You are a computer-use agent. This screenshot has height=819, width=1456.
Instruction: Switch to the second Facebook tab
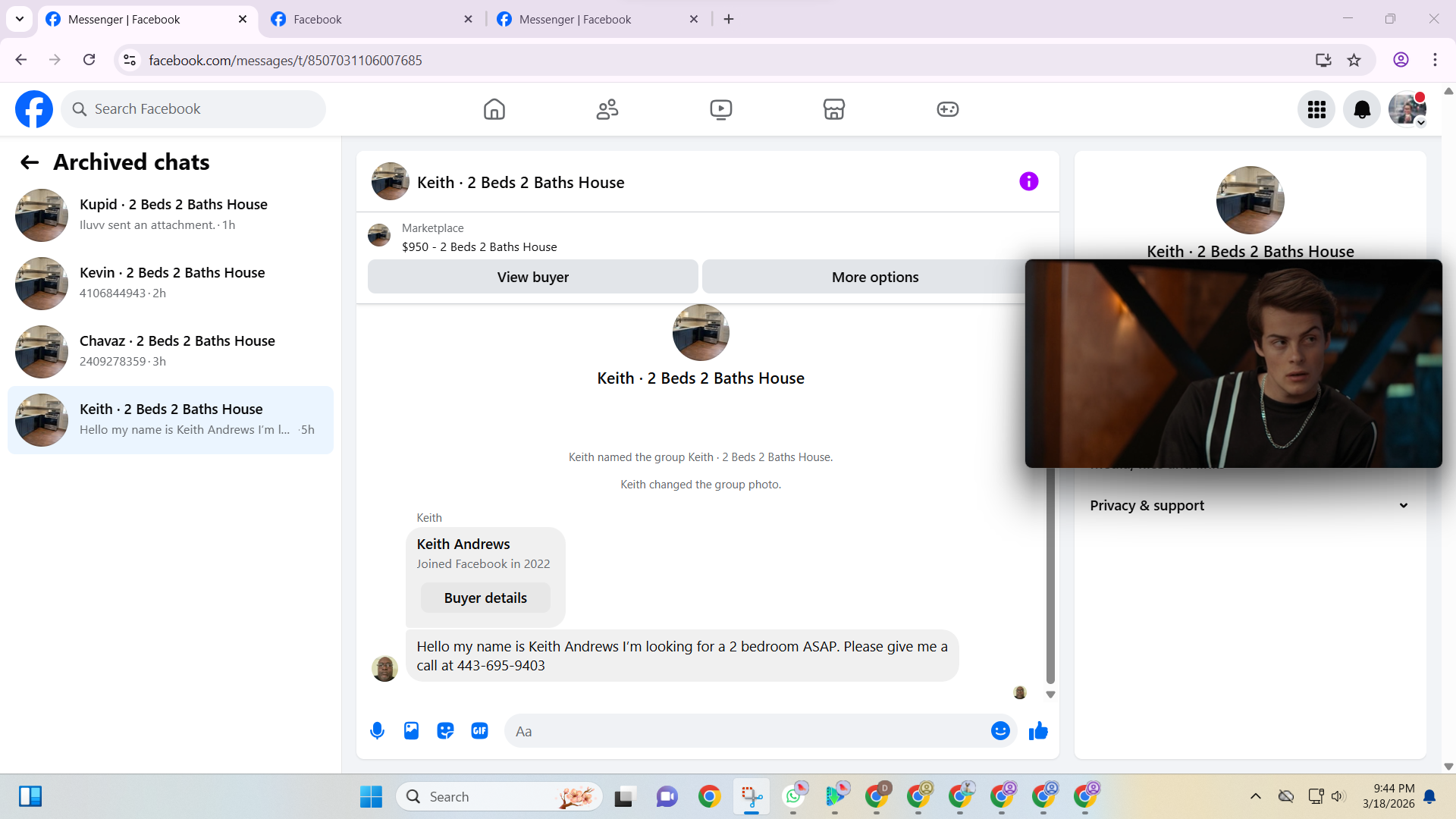(x=372, y=19)
